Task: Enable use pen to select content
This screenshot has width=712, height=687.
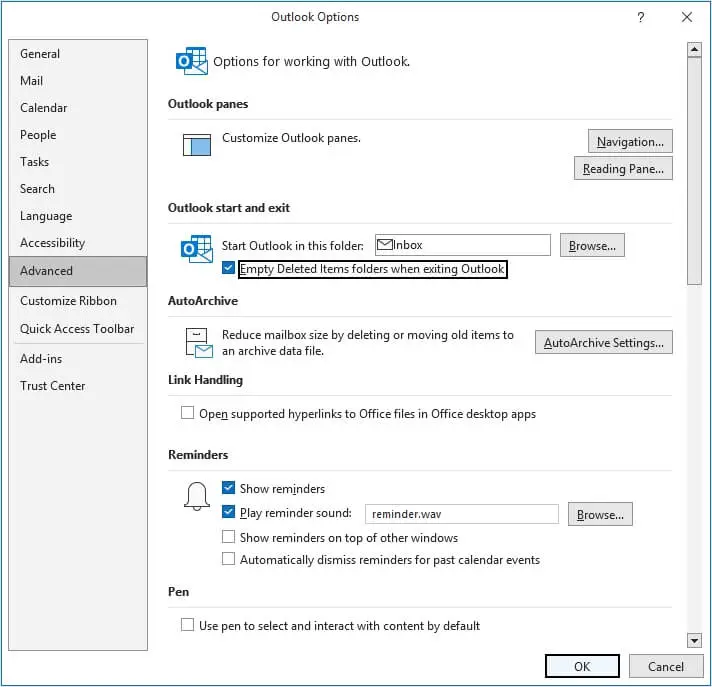Action: point(187,625)
